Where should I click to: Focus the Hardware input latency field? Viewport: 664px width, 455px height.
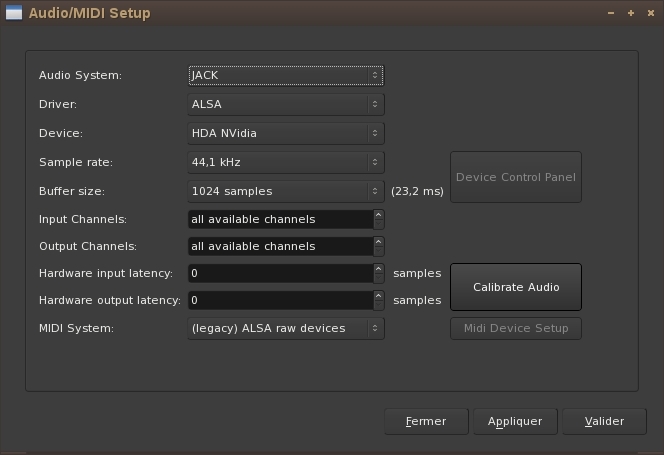click(x=279, y=273)
